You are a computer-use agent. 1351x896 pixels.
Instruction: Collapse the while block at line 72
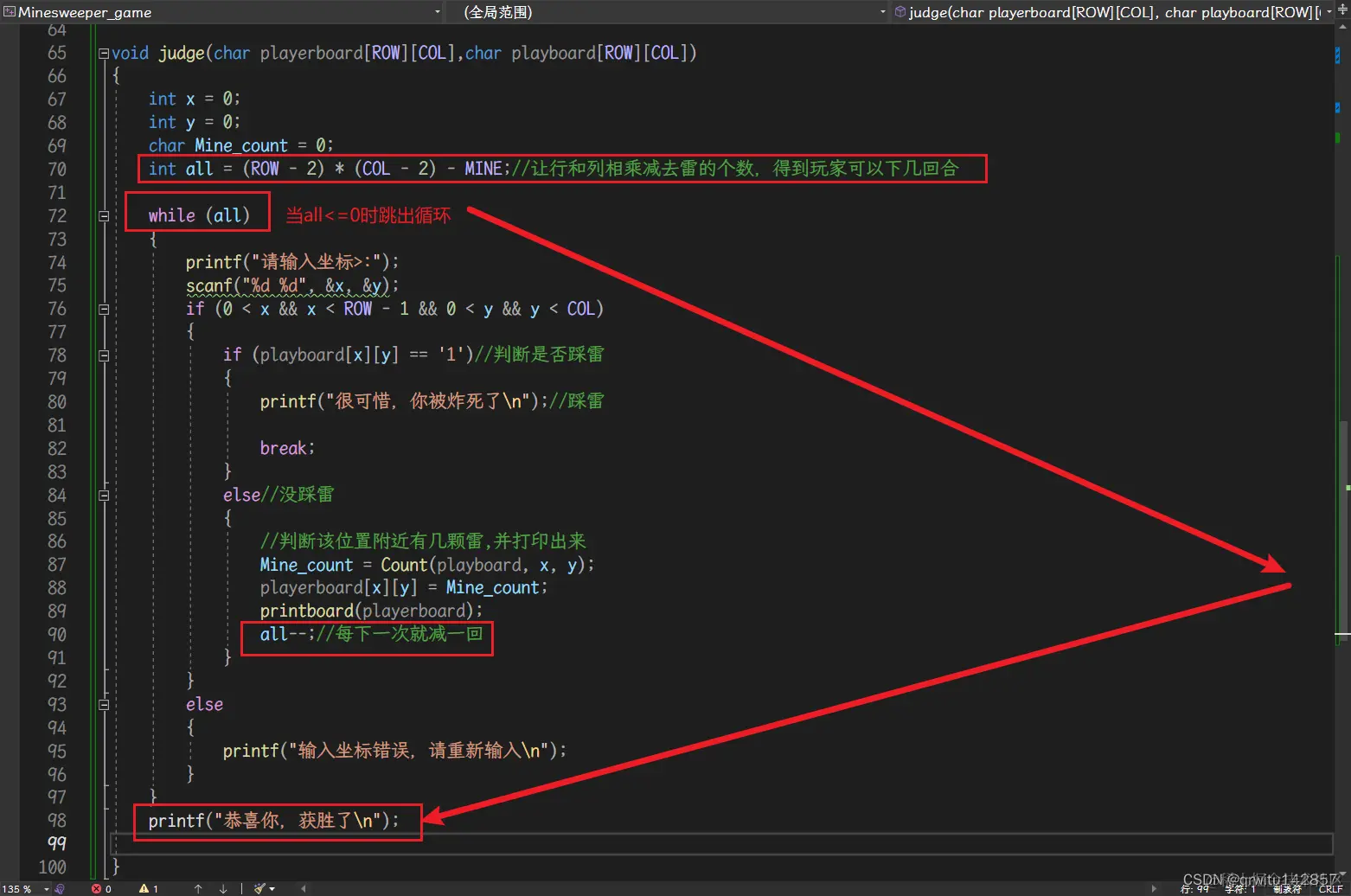pyautogui.click(x=104, y=216)
